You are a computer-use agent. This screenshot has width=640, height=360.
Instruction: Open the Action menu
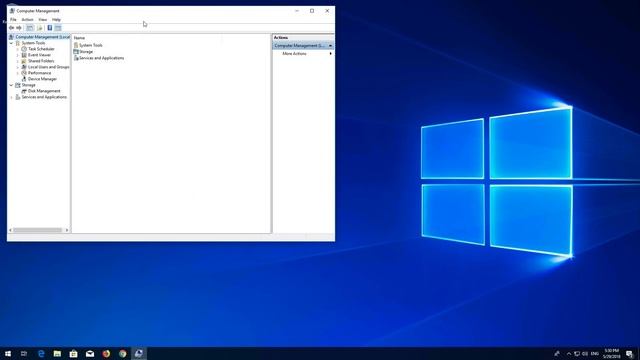click(x=27, y=20)
